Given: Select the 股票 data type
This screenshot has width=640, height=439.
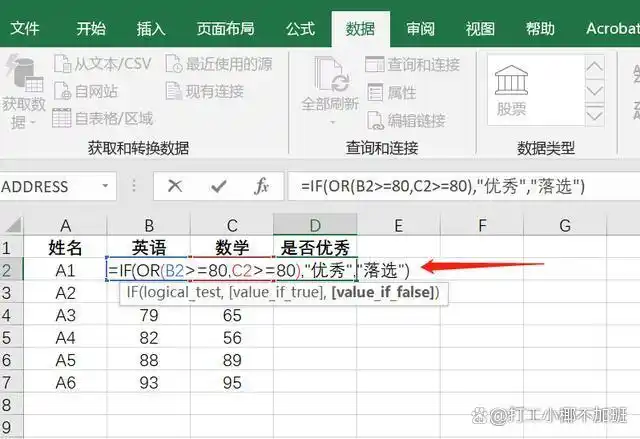Looking at the screenshot, I should pos(511,91).
